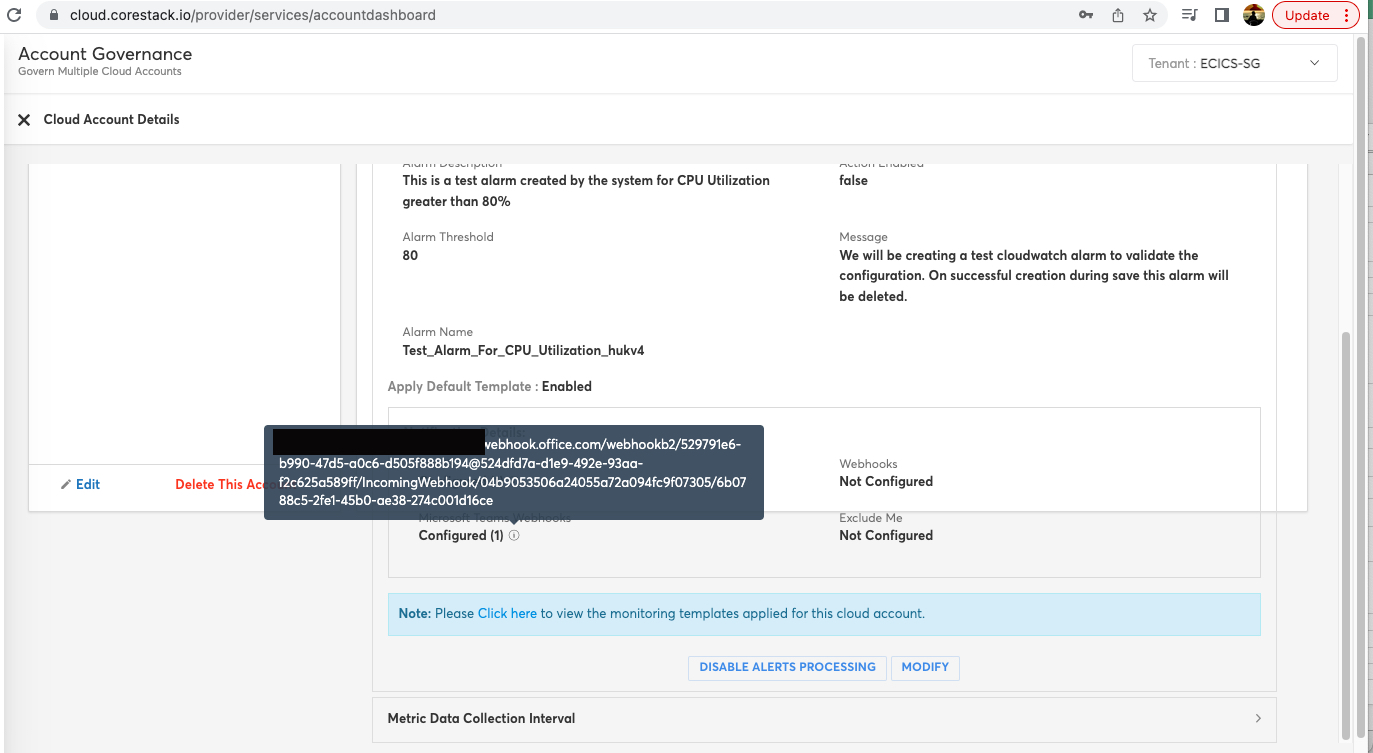Click the Account Governance heading
The height and width of the screenshot is (753, 1373).
pyautogui.click(x=105, y=54)
